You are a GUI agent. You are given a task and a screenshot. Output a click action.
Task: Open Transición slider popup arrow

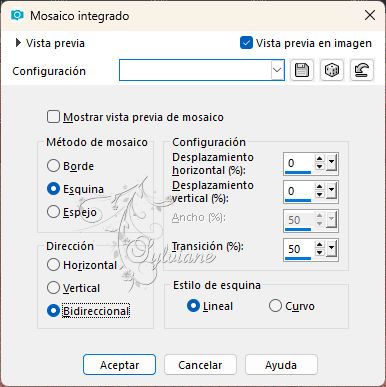coord(331,249)
